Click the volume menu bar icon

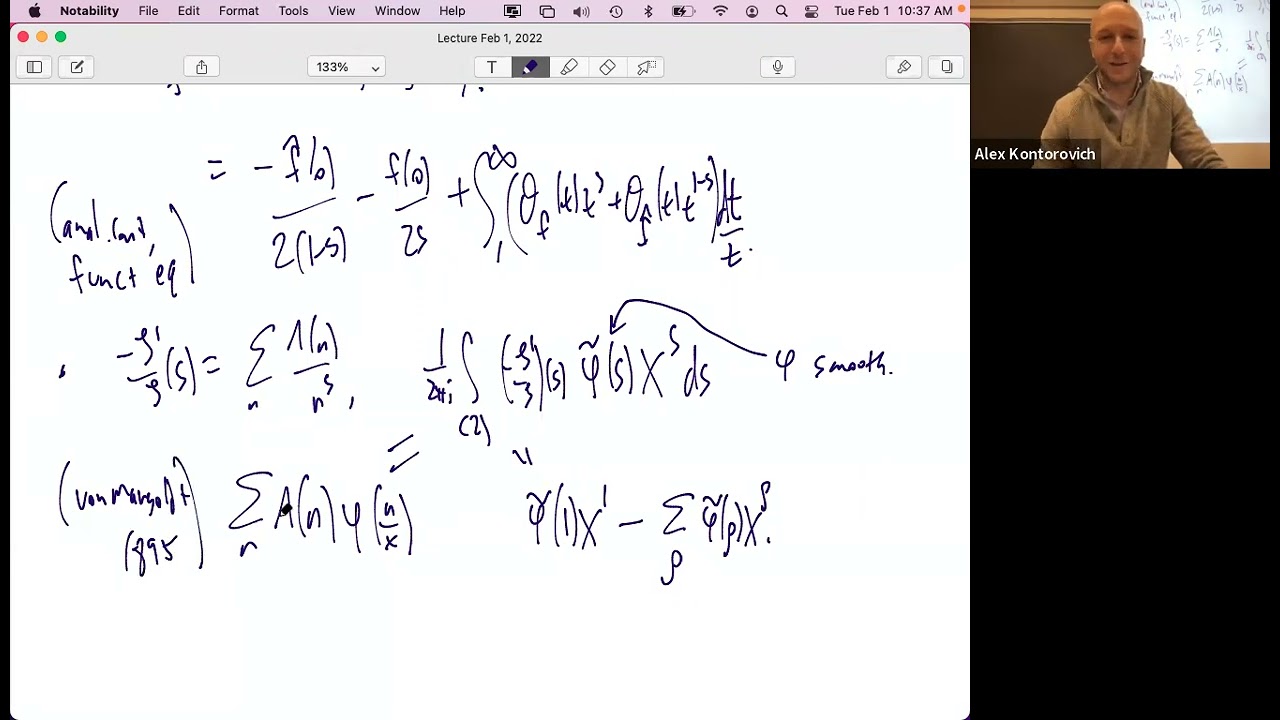point(581,11)
